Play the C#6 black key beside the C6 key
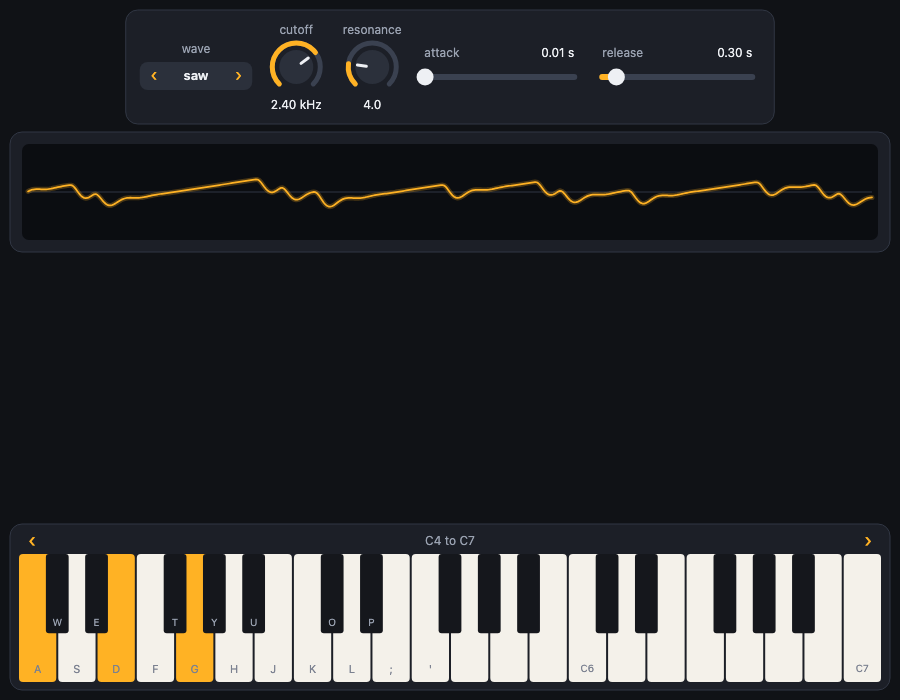 (x=607, y=593)
